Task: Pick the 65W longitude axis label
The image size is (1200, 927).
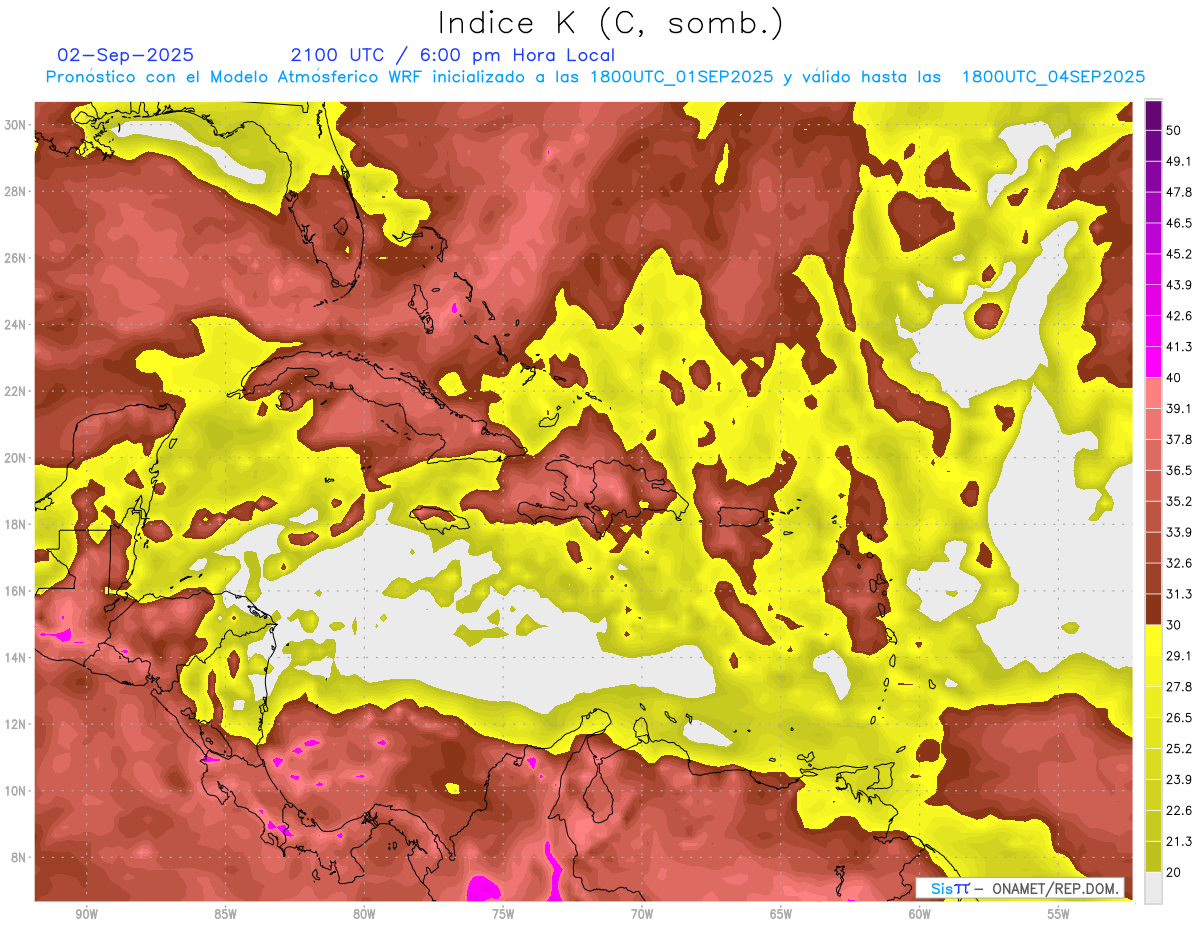Action: (781, 914)
